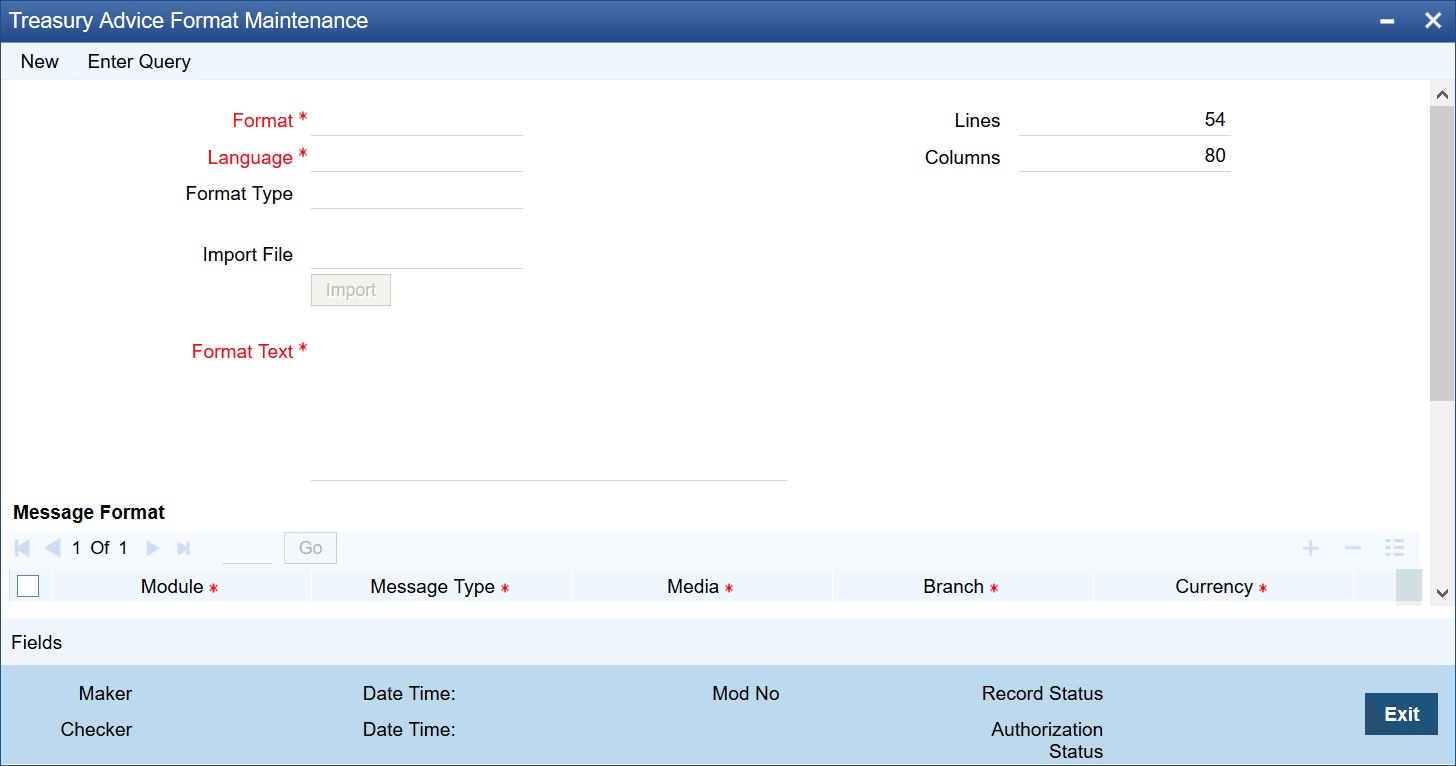Focus the Format input field
Viewport: 1456px width, 766px height.
click(x=417, y=120)
